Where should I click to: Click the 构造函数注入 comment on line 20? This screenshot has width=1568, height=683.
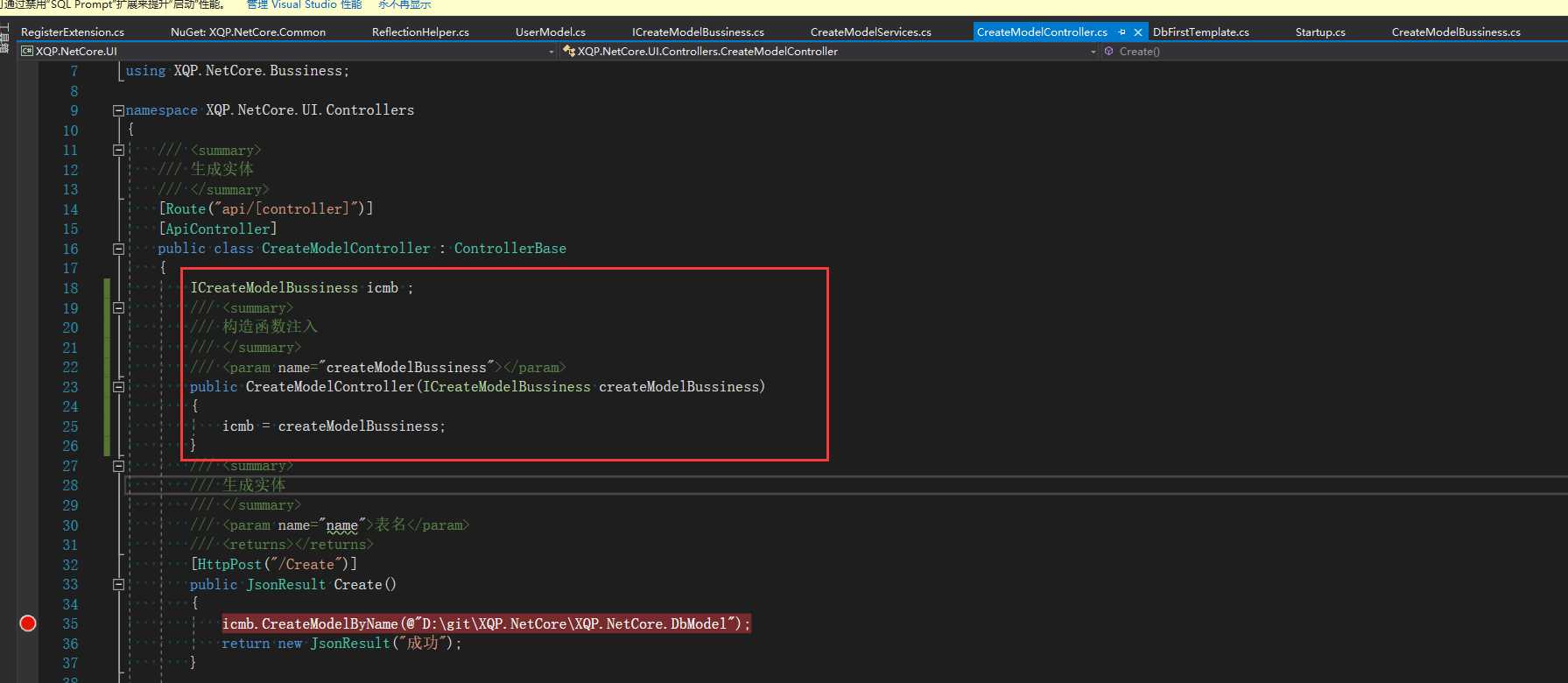(270, 327)
